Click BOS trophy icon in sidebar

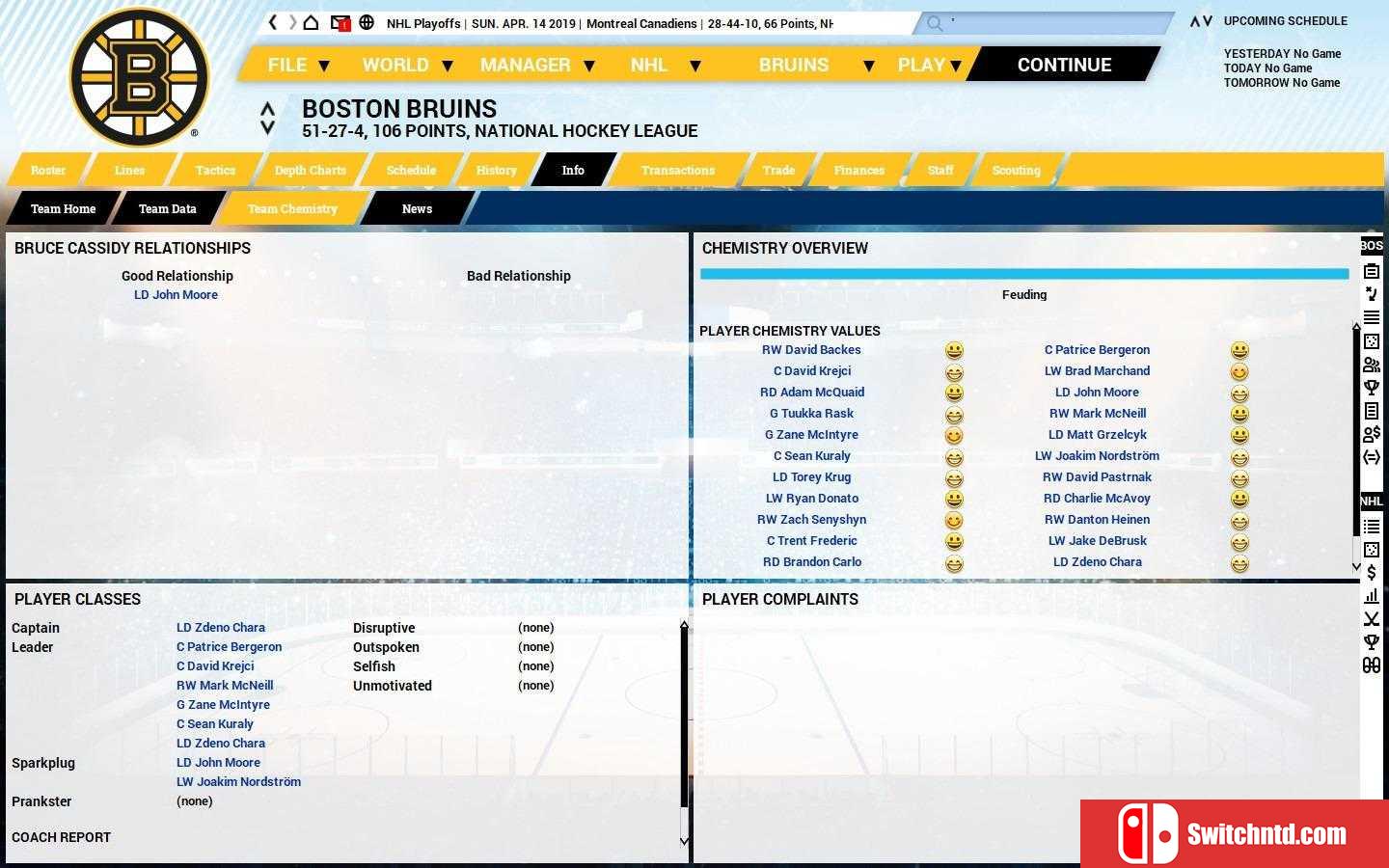pyautogui.click(x=1372, y=387)
